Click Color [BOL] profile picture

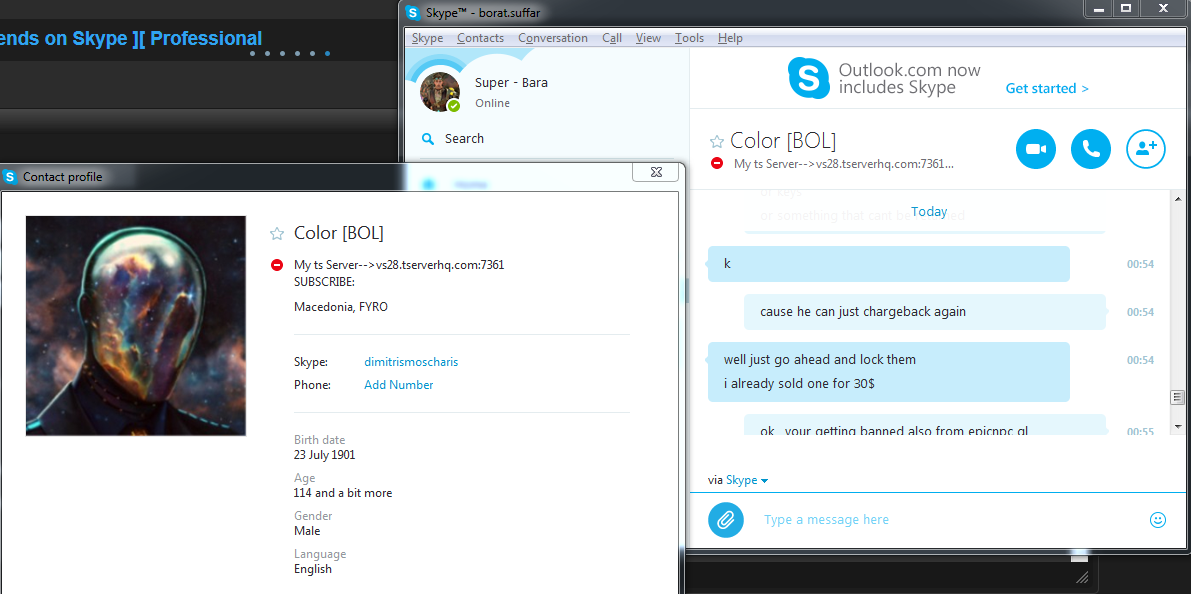click(x=136, y=326)
